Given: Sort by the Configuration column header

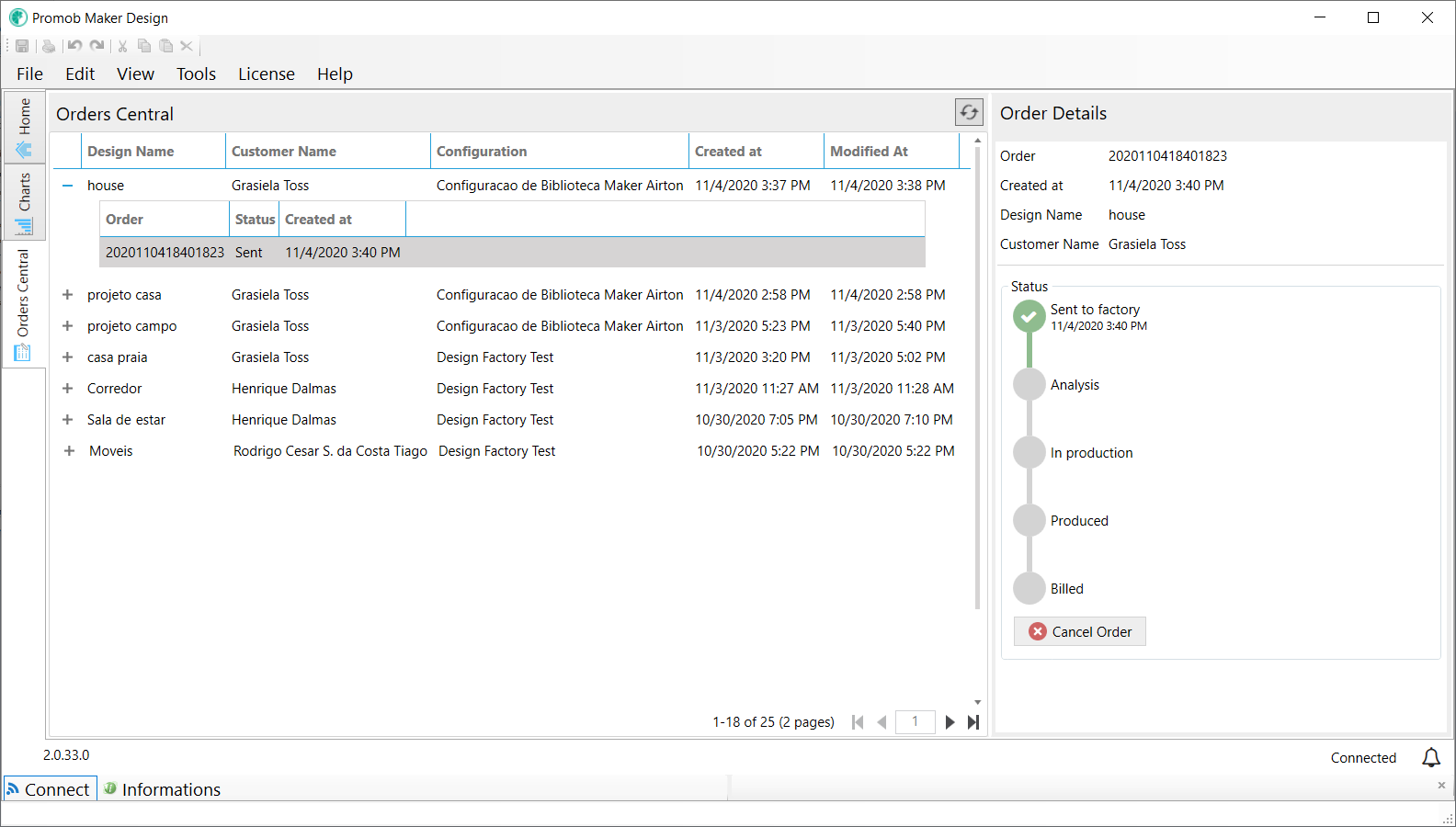Looking at the screenshot, I should [560, 152].
